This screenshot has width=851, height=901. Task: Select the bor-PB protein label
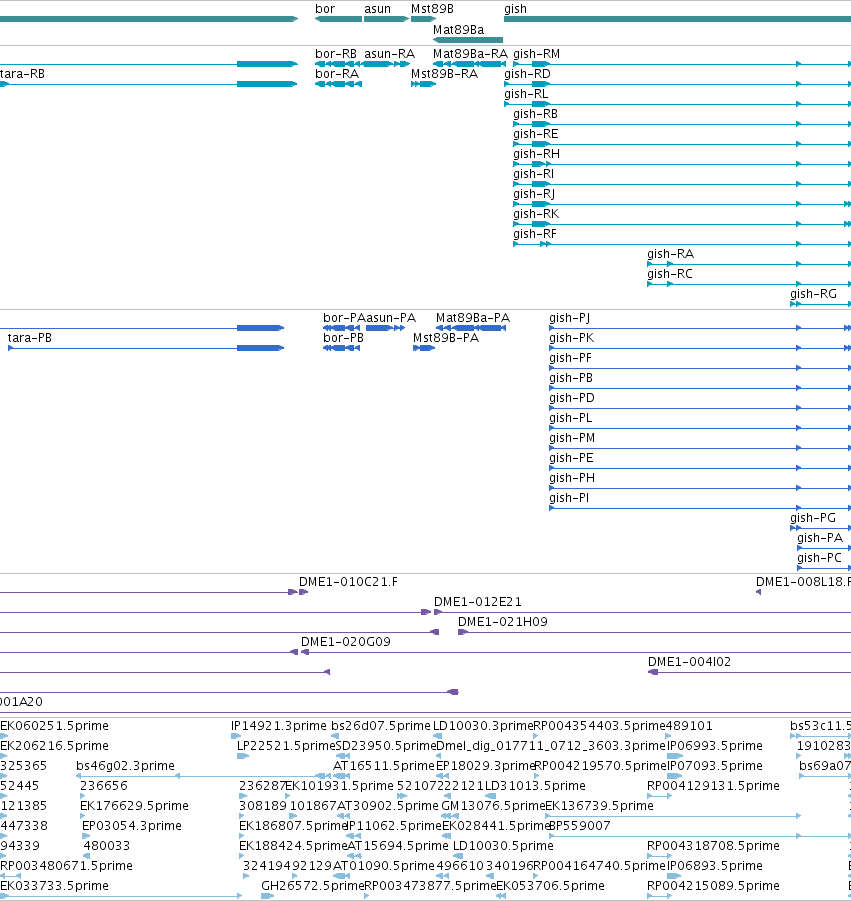point(343,338)
